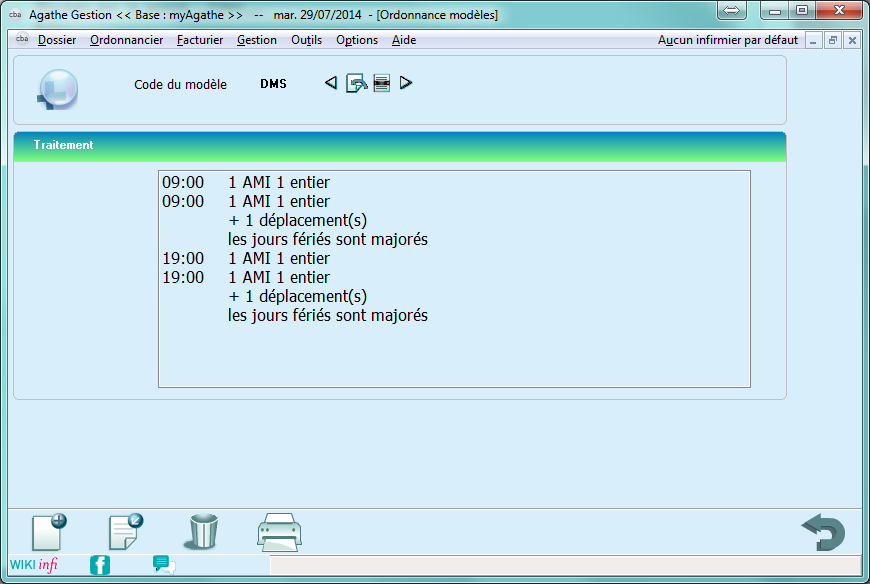Click the double-arrow title bar button
The image size is (870, 584).
click(731, 10)
